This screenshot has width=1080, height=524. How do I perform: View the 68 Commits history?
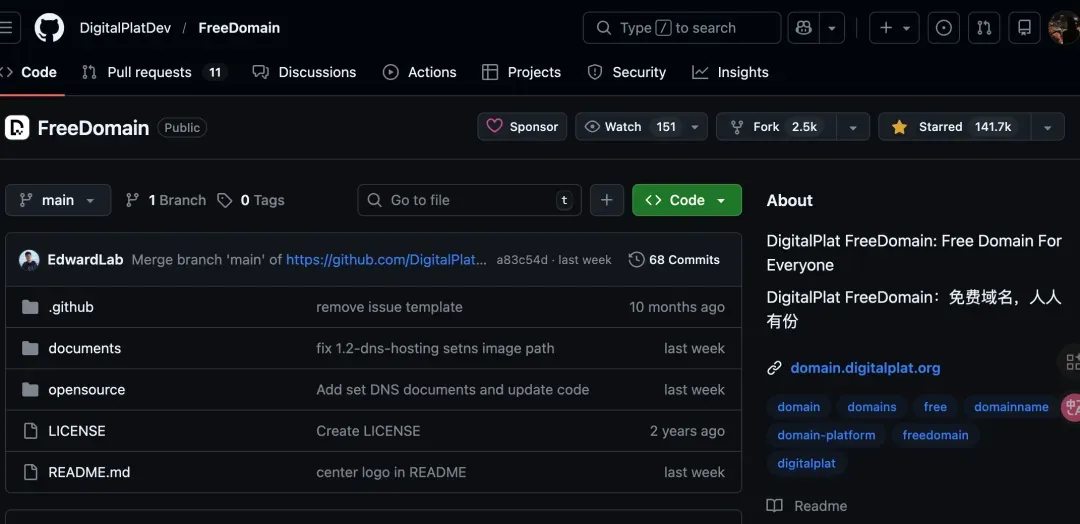click(674, 260)
